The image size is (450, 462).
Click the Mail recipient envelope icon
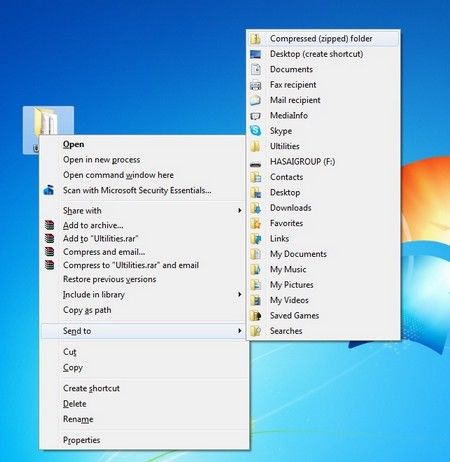point(256,100)
